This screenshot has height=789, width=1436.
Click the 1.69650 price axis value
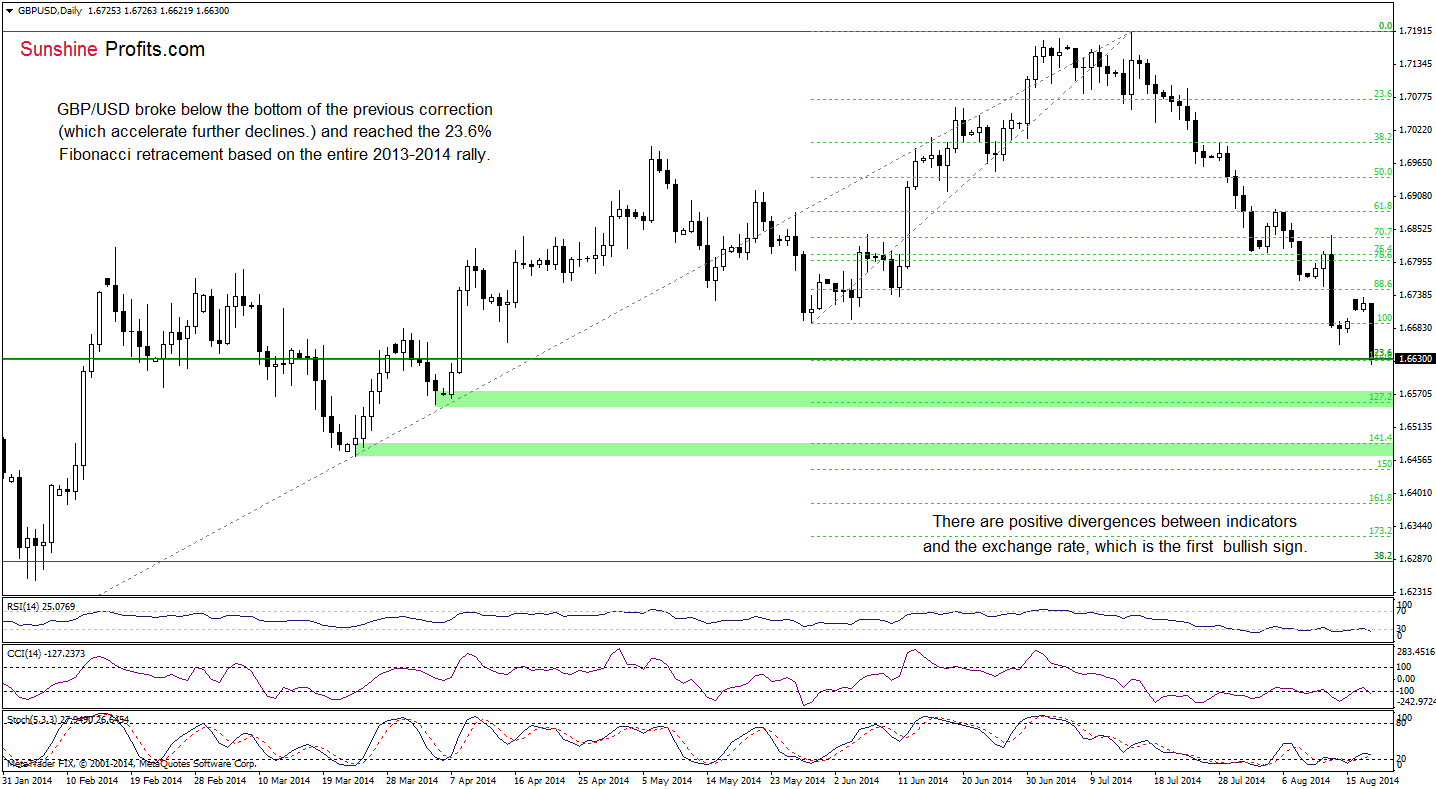tap(1417, 163)
